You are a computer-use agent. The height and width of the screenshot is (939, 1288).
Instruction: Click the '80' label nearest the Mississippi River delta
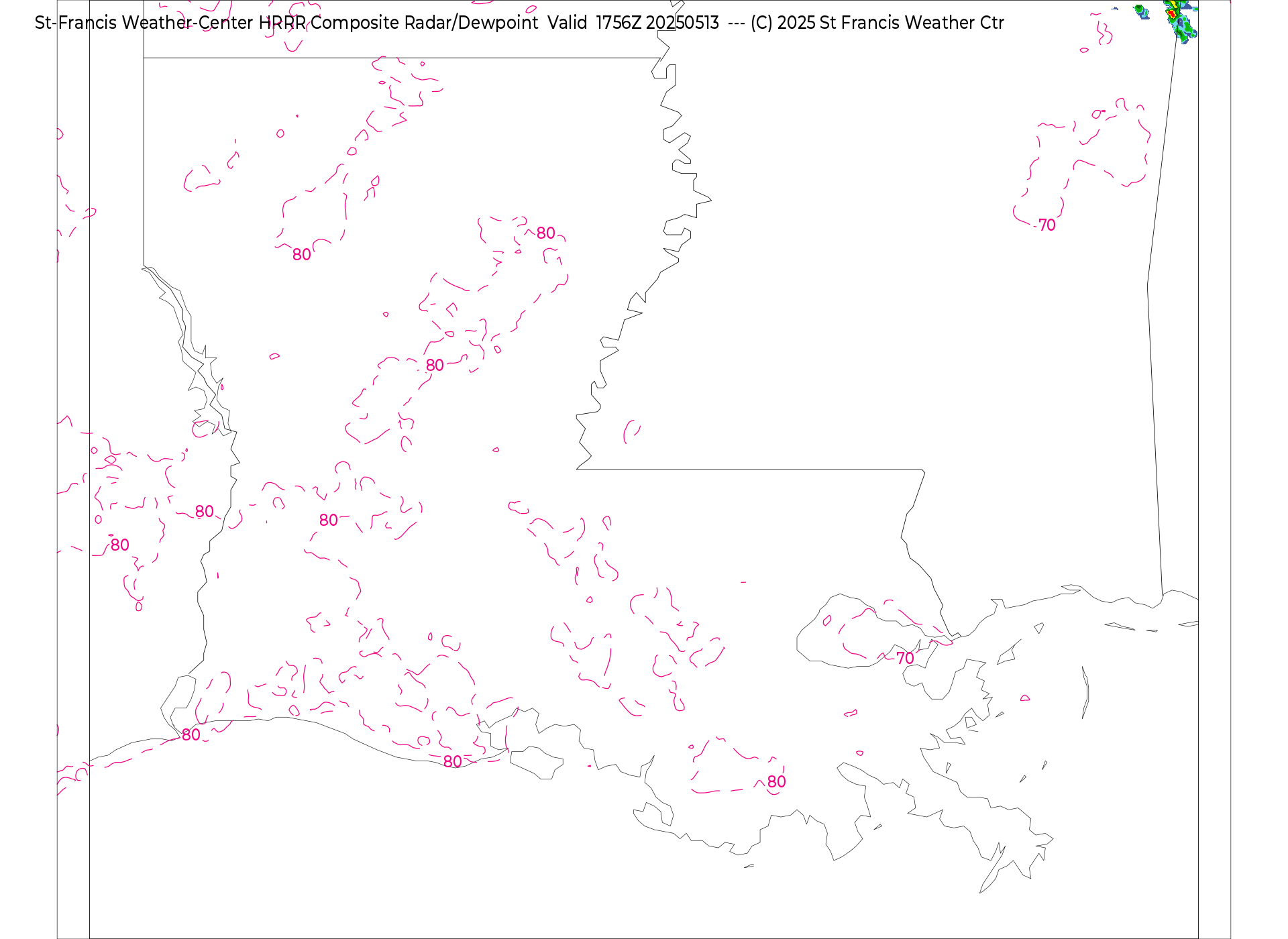[776, 782]
